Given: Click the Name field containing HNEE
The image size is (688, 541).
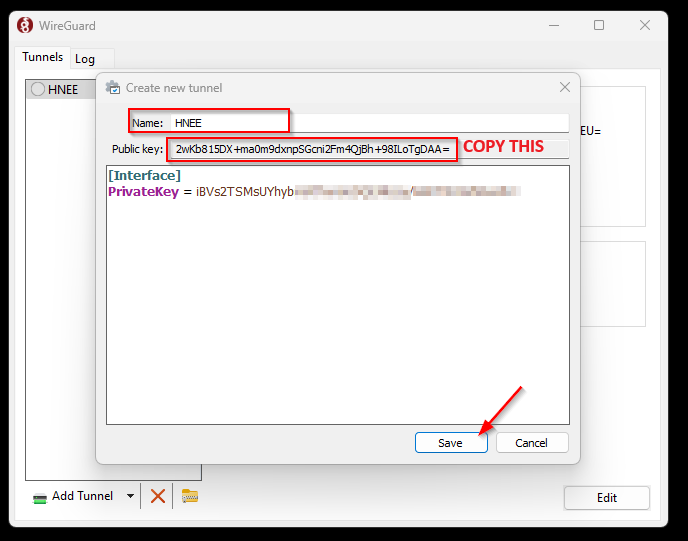Looking at the screenshot, I should click(x=369, y=123).
